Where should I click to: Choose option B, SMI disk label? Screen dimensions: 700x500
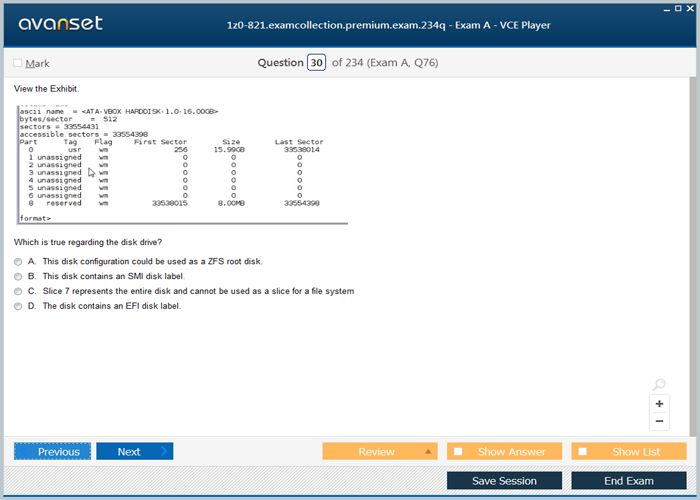[x=18, y=276]
